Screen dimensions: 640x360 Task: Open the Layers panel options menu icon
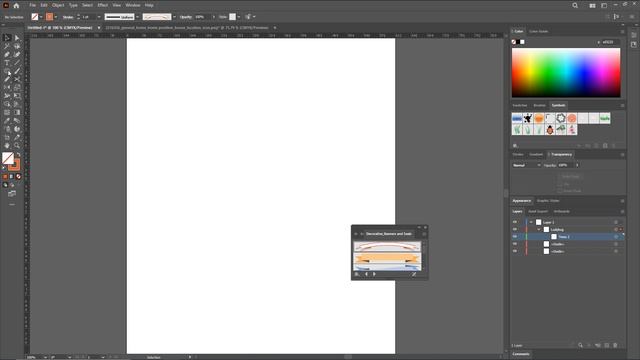(622, 211)
